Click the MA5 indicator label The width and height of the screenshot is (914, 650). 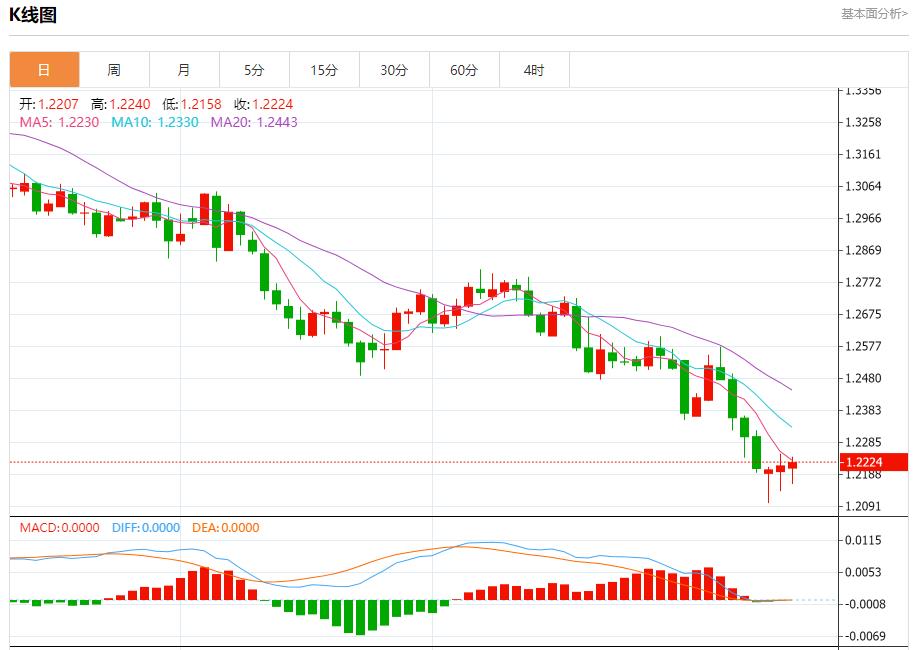59,122
